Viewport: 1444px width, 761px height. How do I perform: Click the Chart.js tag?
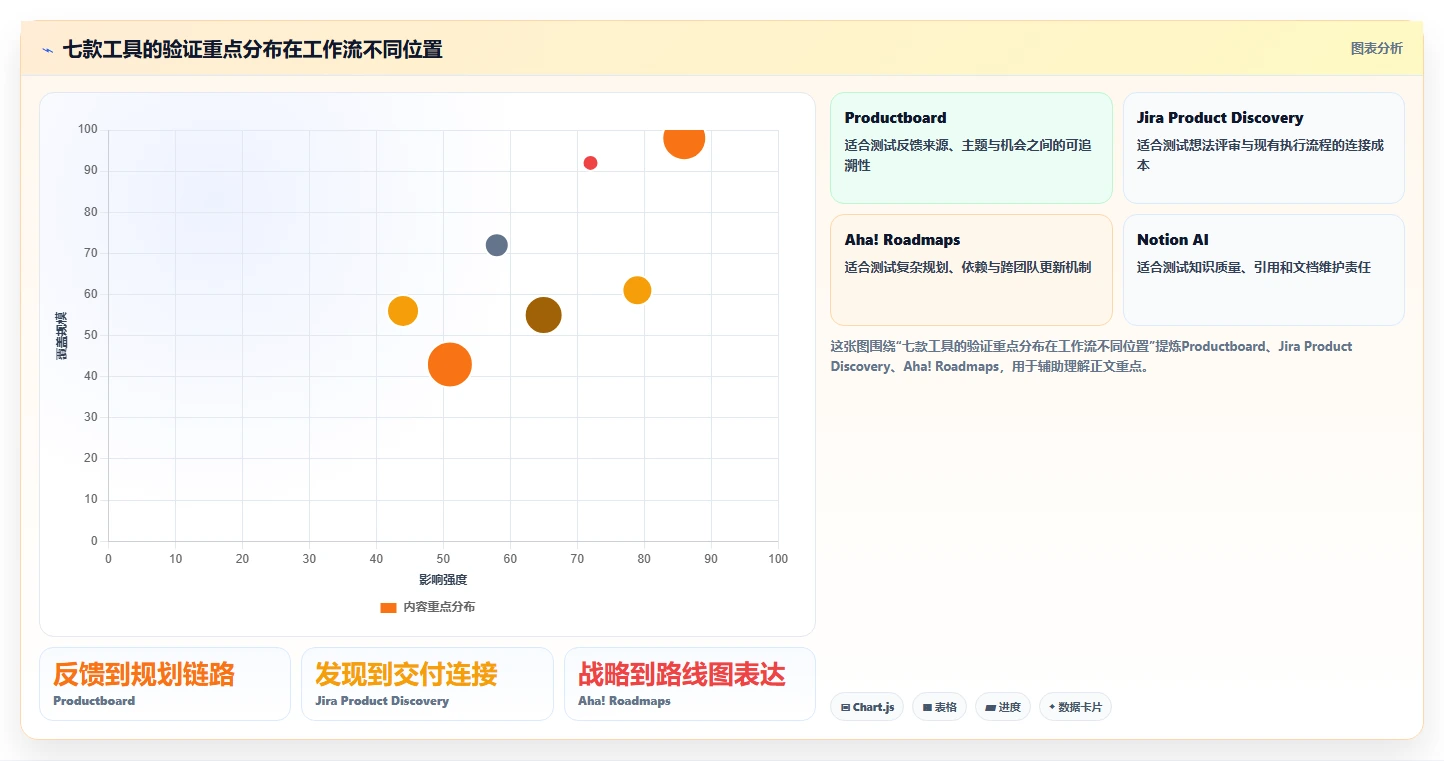(867, 707)
